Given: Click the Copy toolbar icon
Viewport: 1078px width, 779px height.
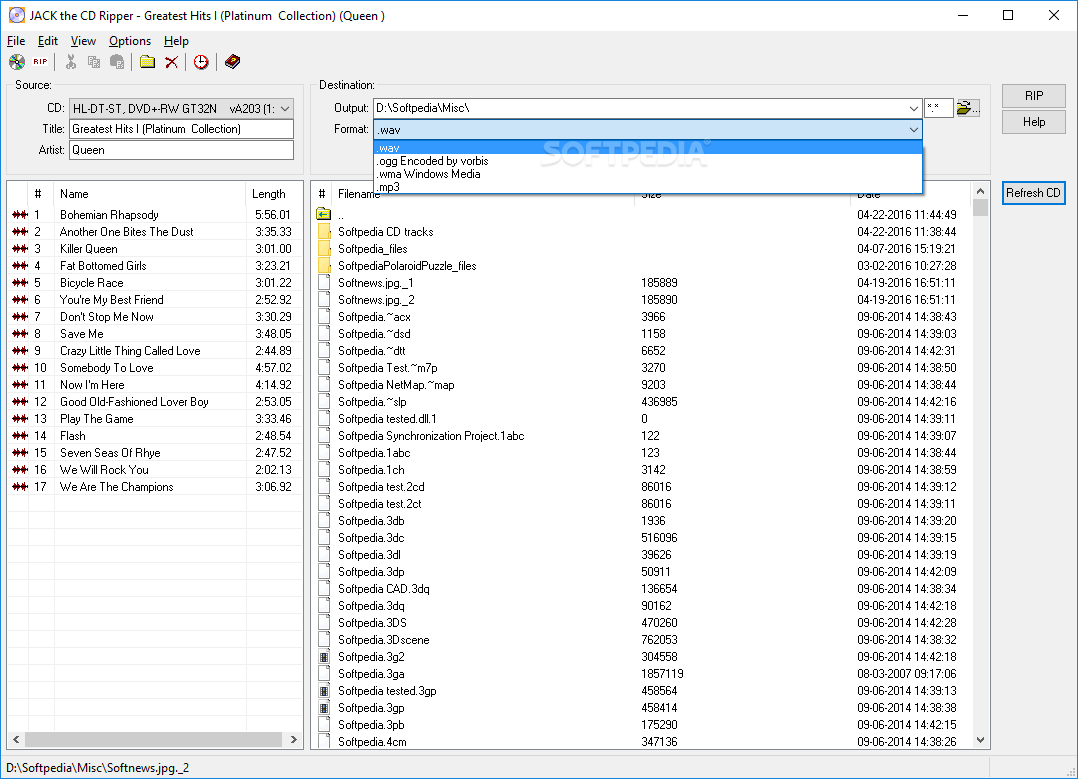Looking at the screenshot, I should point(94,62).
